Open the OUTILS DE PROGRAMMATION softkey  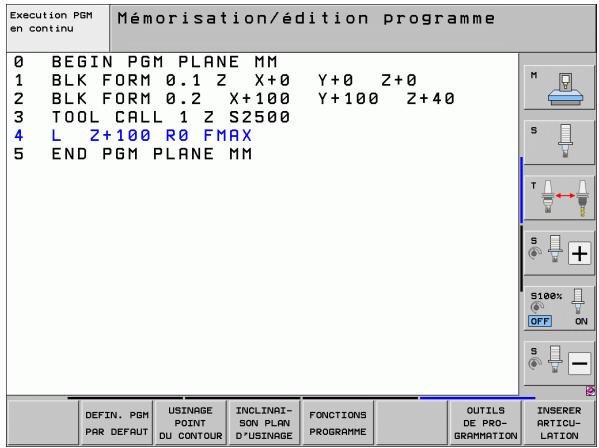(x=486, y=423)
